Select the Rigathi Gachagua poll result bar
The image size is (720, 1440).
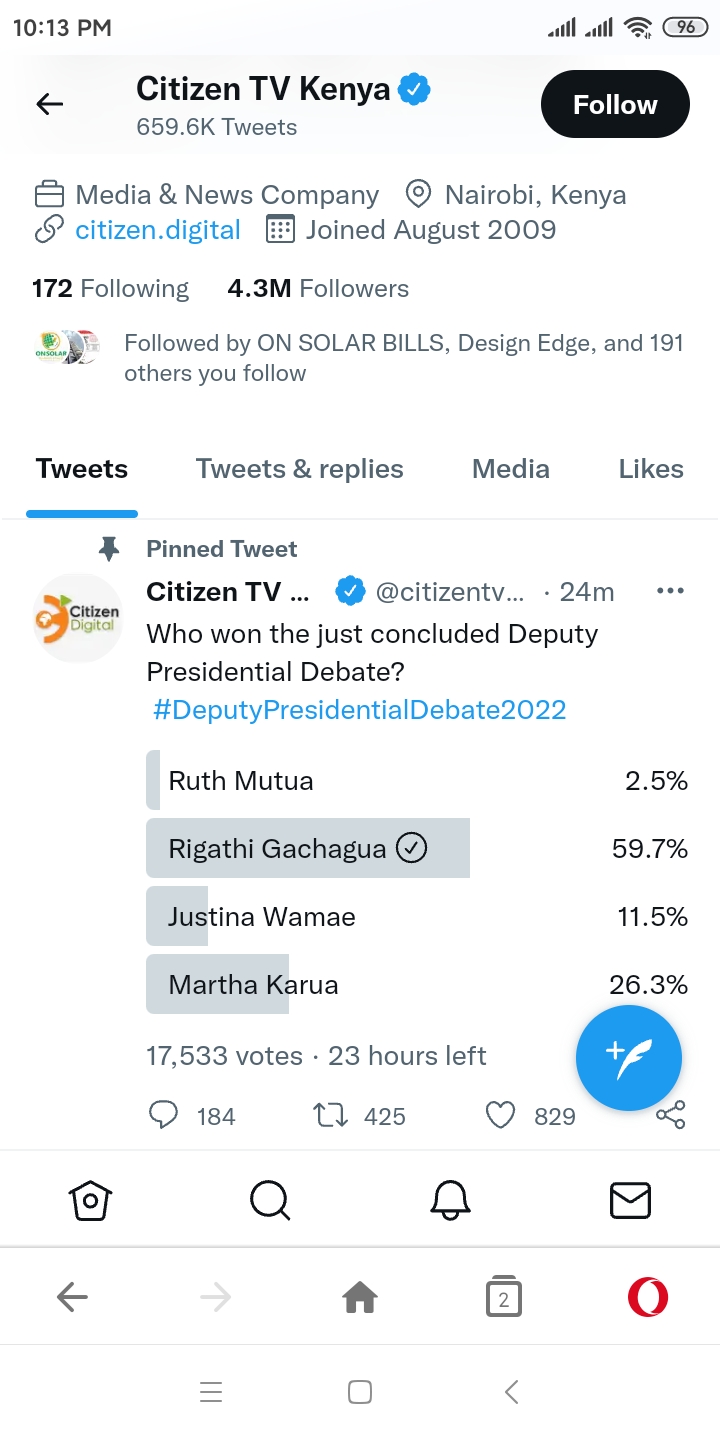tap(308, 849)
